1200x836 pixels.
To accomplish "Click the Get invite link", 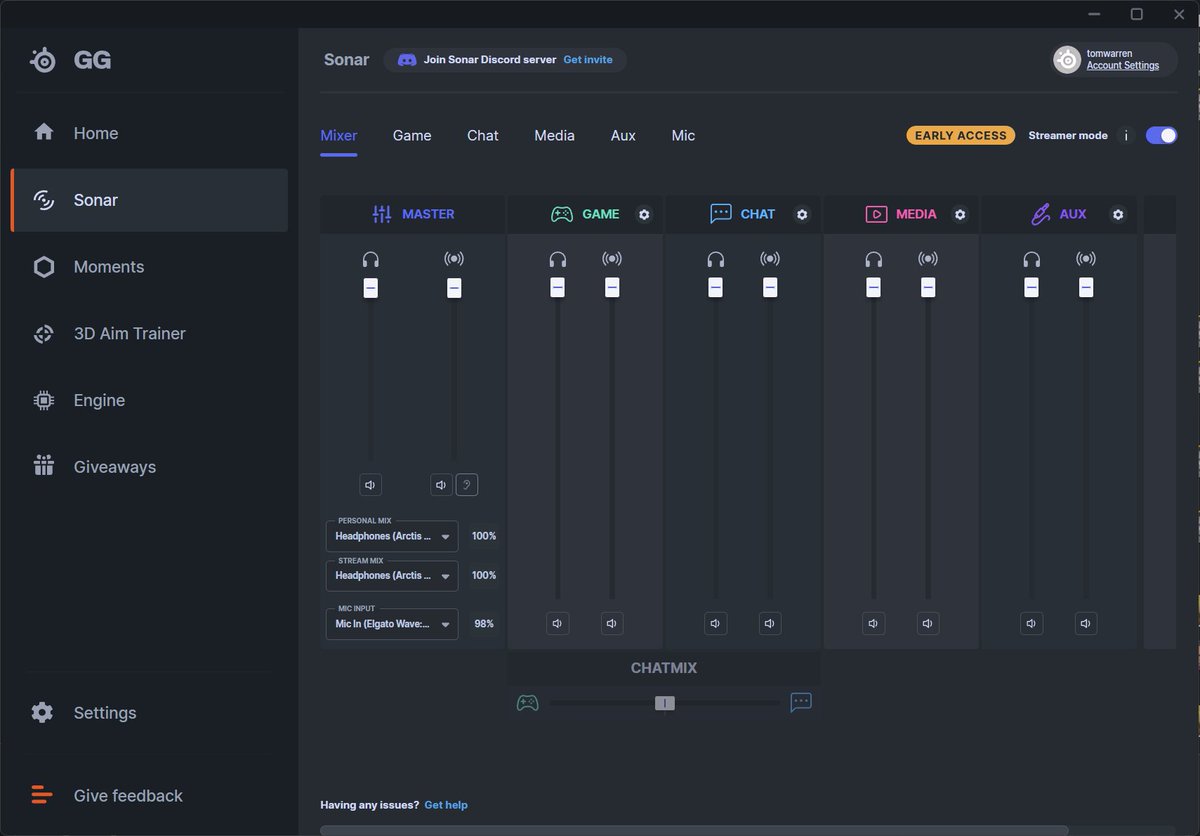I will 588,60.
